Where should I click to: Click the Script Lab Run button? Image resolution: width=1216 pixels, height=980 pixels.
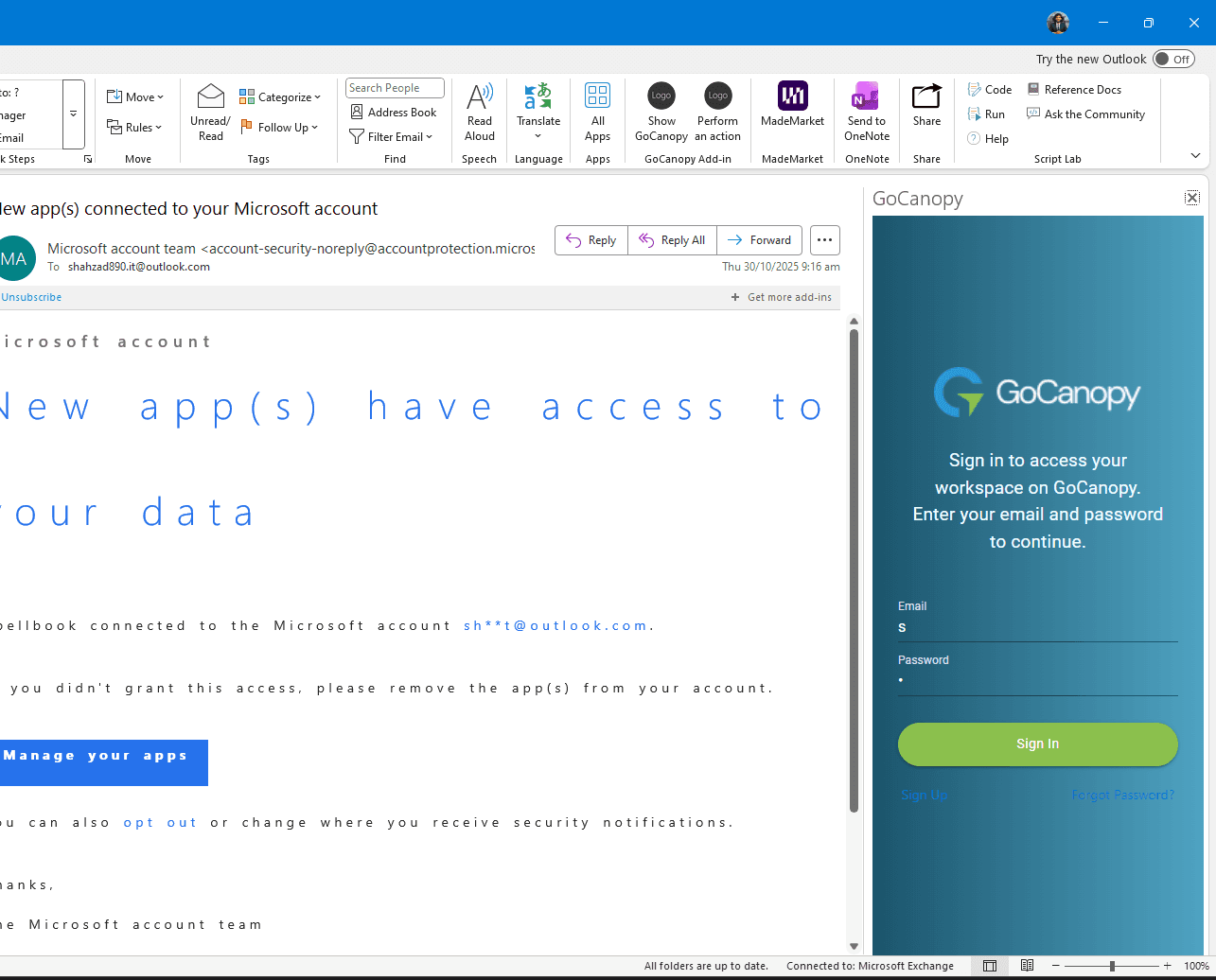pos(986,114)
